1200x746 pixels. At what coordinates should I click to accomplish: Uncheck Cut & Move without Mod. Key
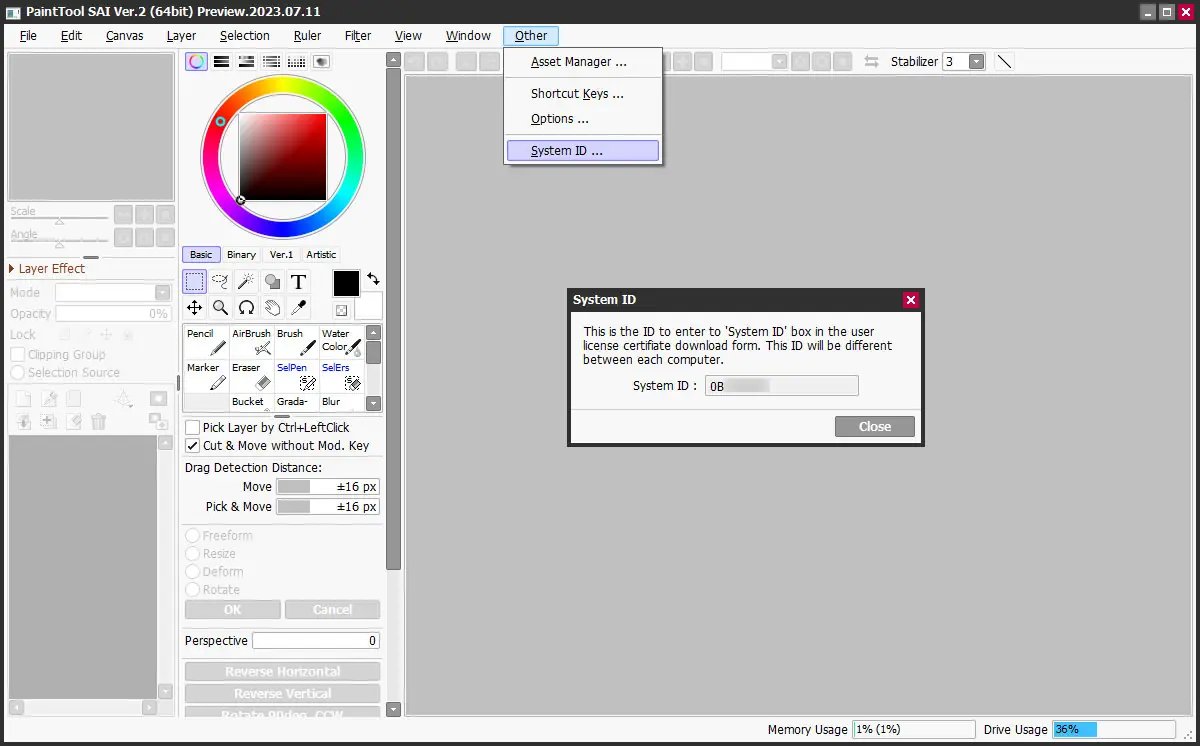pos(193,446)
